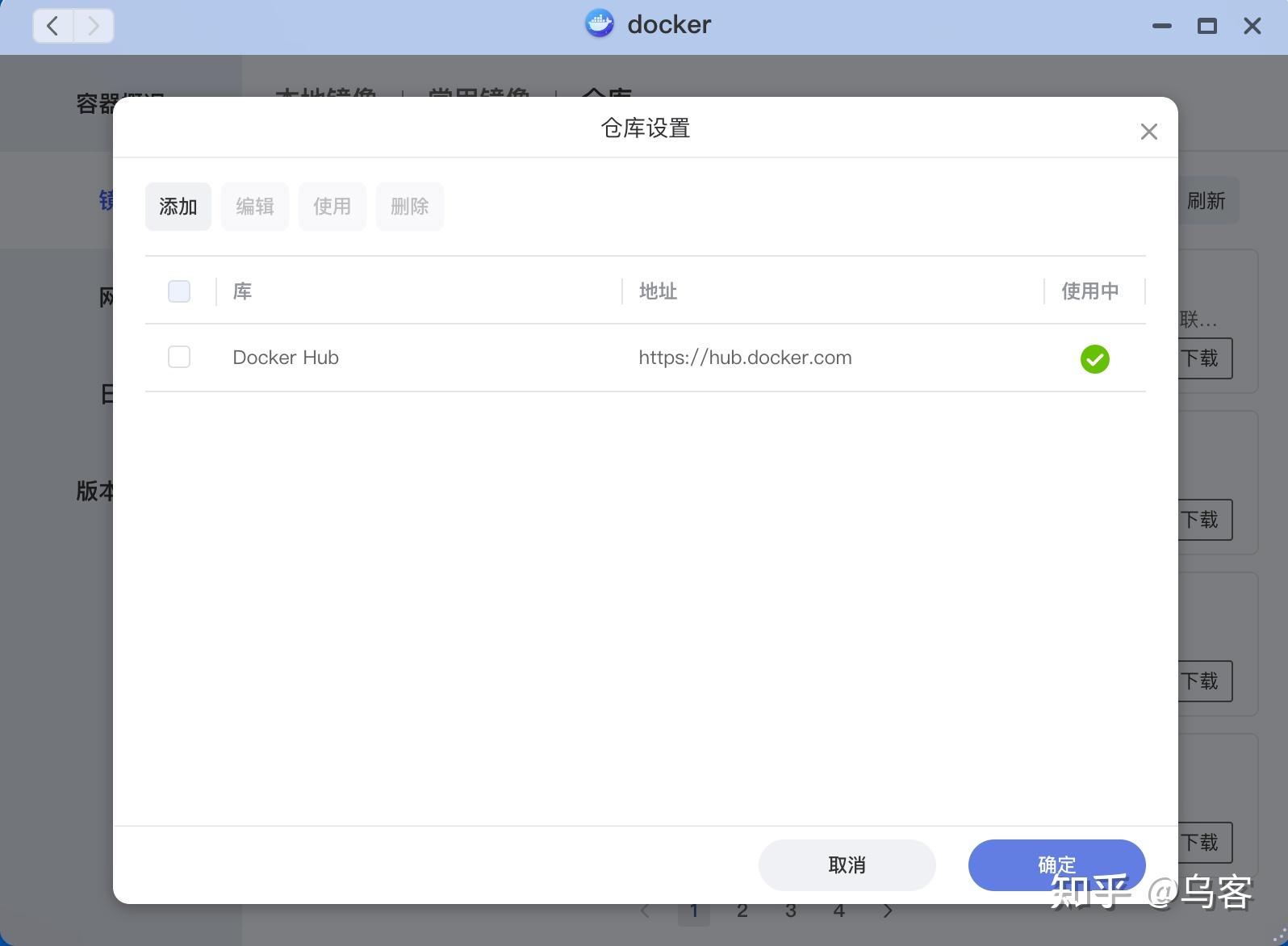
Task: Click 添加 to add a registry
Action: tap(178, 207)
